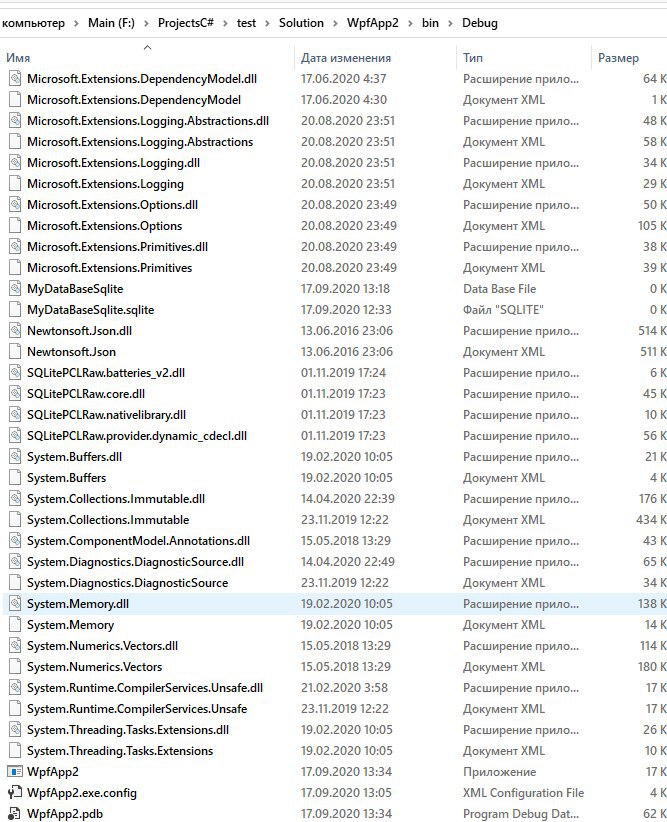
Task: Click the SQLitePCLRaw.nativelibrary.dll file icon
Action: pyautogui.click(x=15, y=415)
